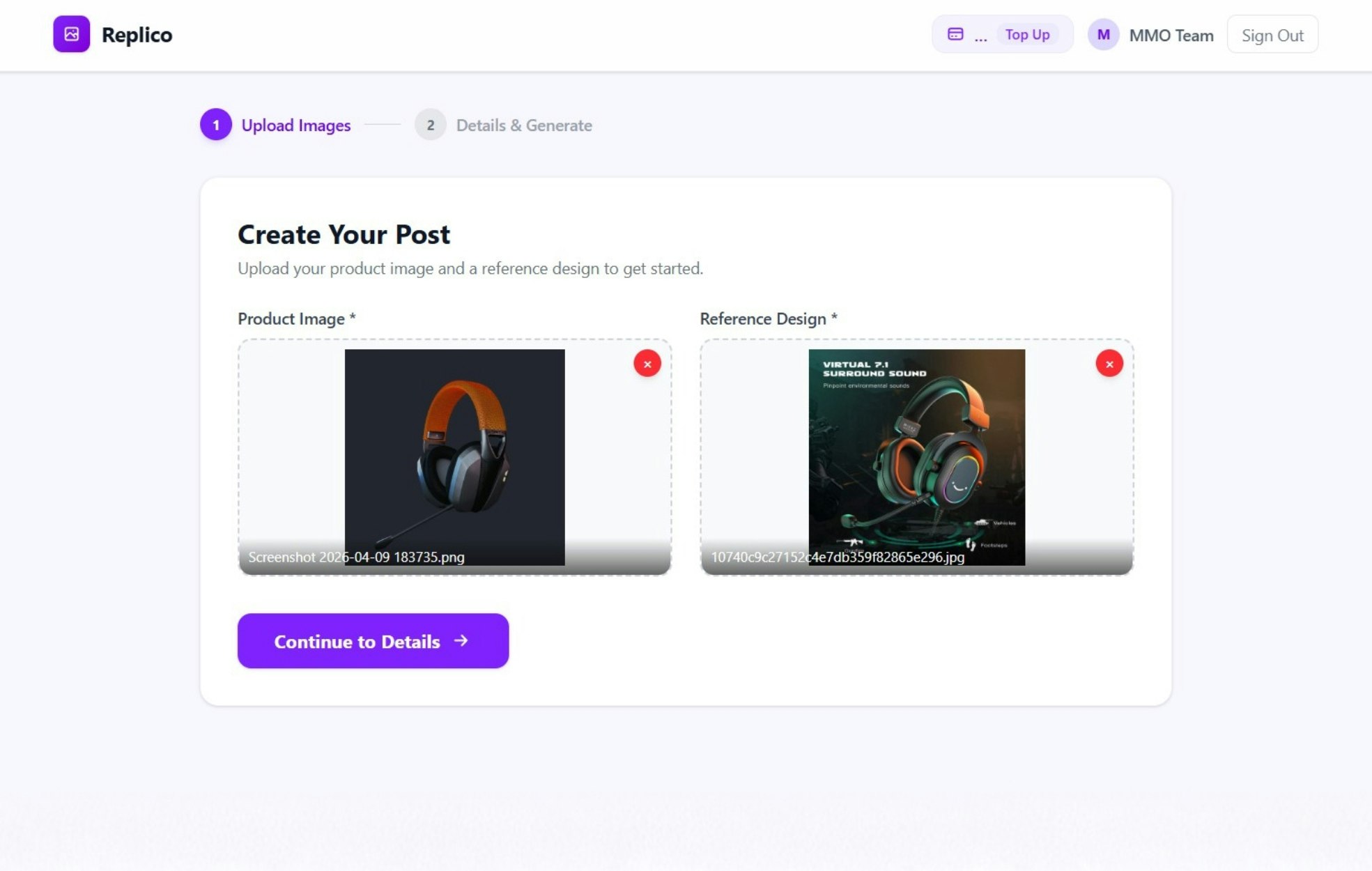Click the Sign Out button

click(1272, 35)
